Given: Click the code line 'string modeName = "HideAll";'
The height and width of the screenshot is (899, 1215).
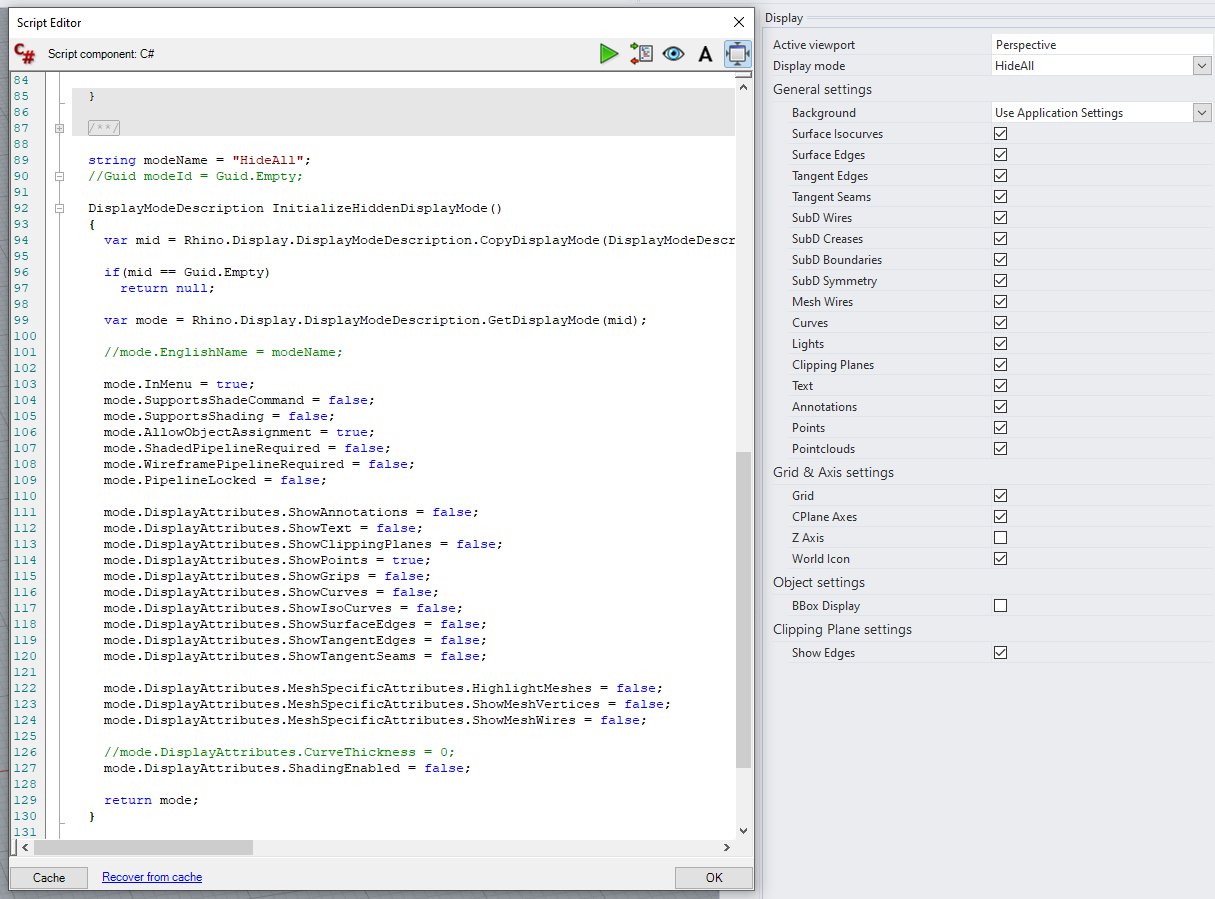Looking at the screenshot, I should click(x=200, y=160).
